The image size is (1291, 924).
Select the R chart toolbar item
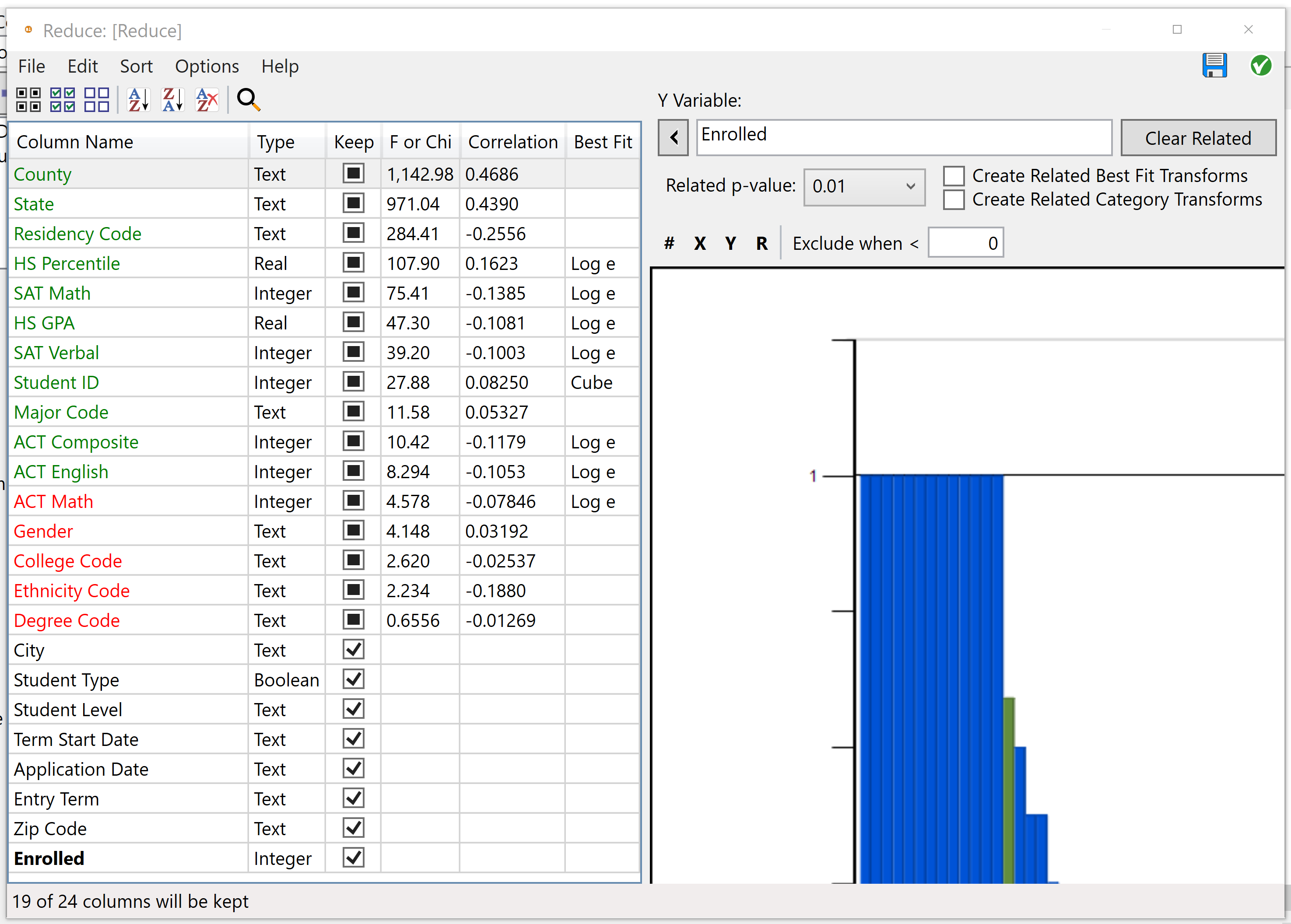[x=762, y=244]
